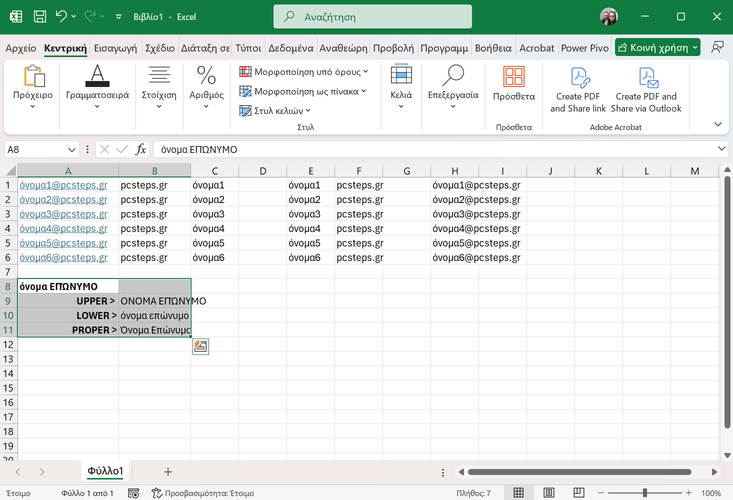Expand the formula bar

coord(721,149)
